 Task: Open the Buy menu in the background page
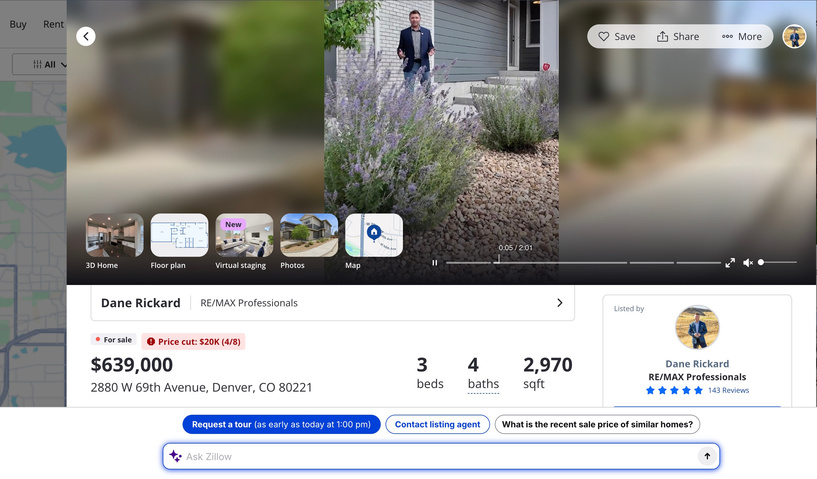(18, 24)
